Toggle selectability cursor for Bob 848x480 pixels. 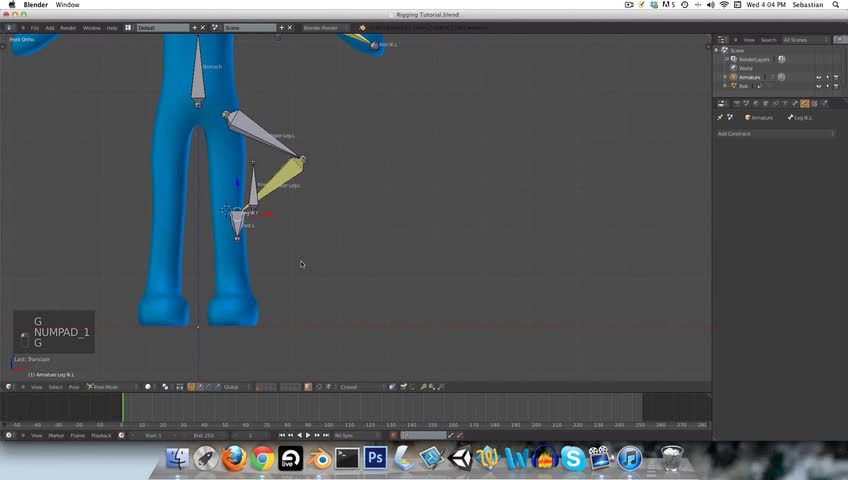click(827, 86)
